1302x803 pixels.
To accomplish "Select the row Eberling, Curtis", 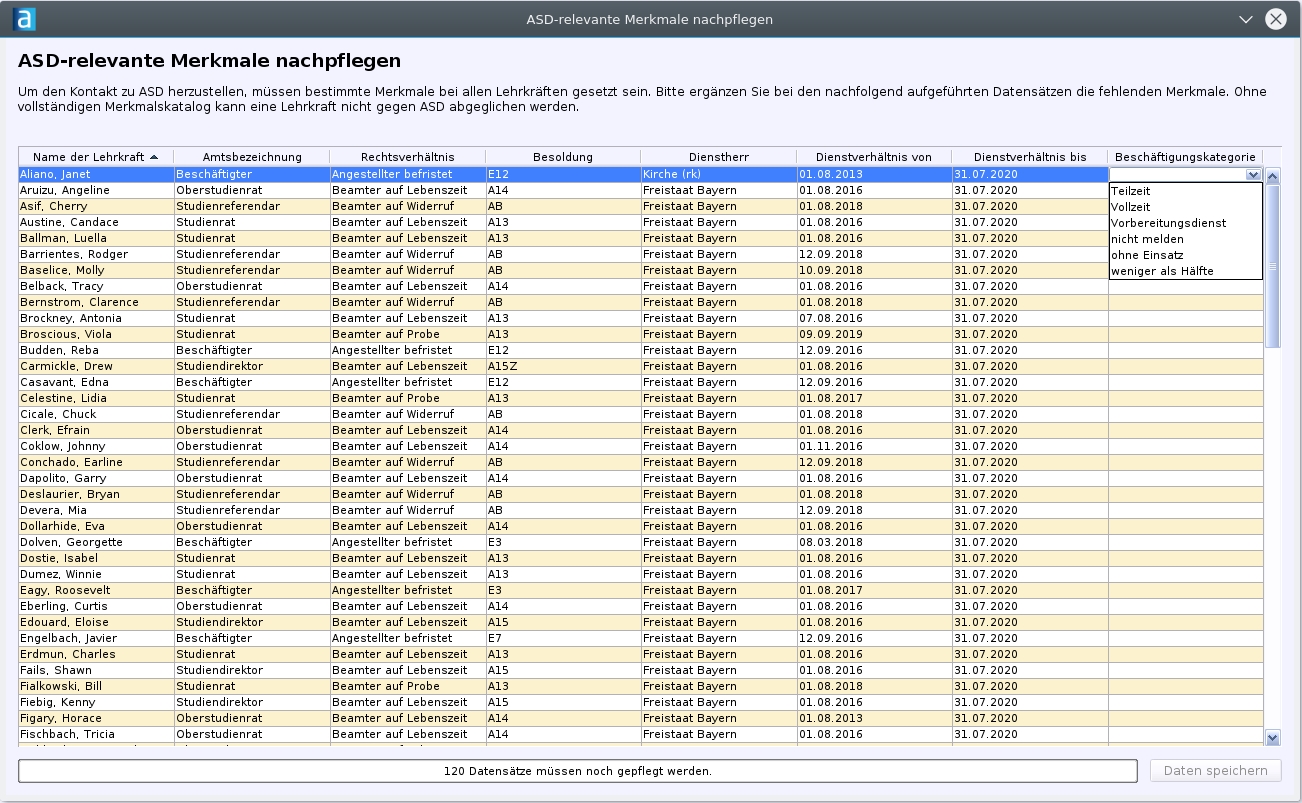I will [x=641, y=606].
